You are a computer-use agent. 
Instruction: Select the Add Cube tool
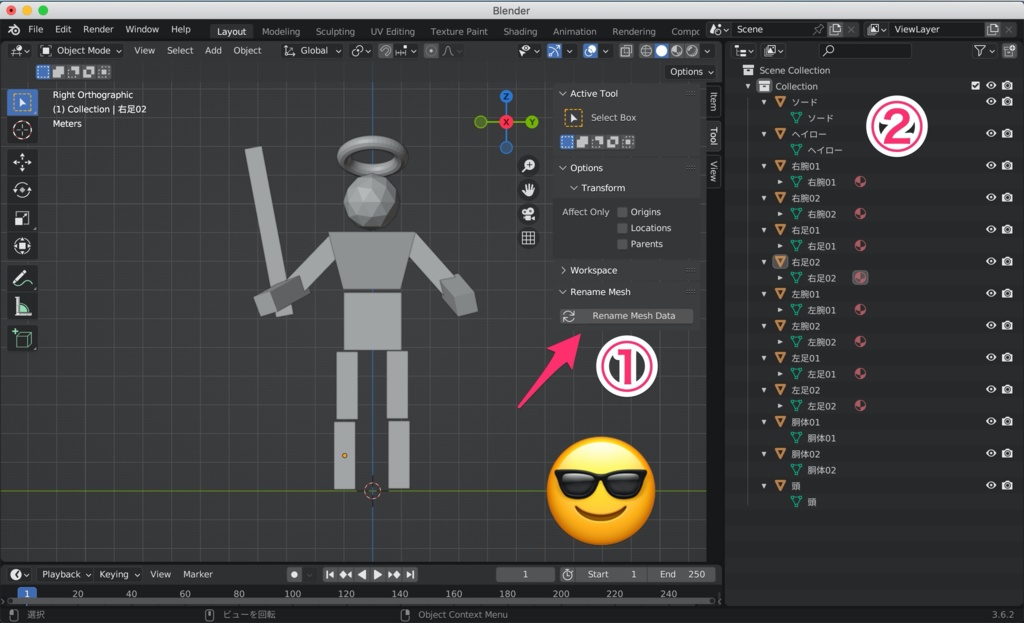click(x=22, y=339)
